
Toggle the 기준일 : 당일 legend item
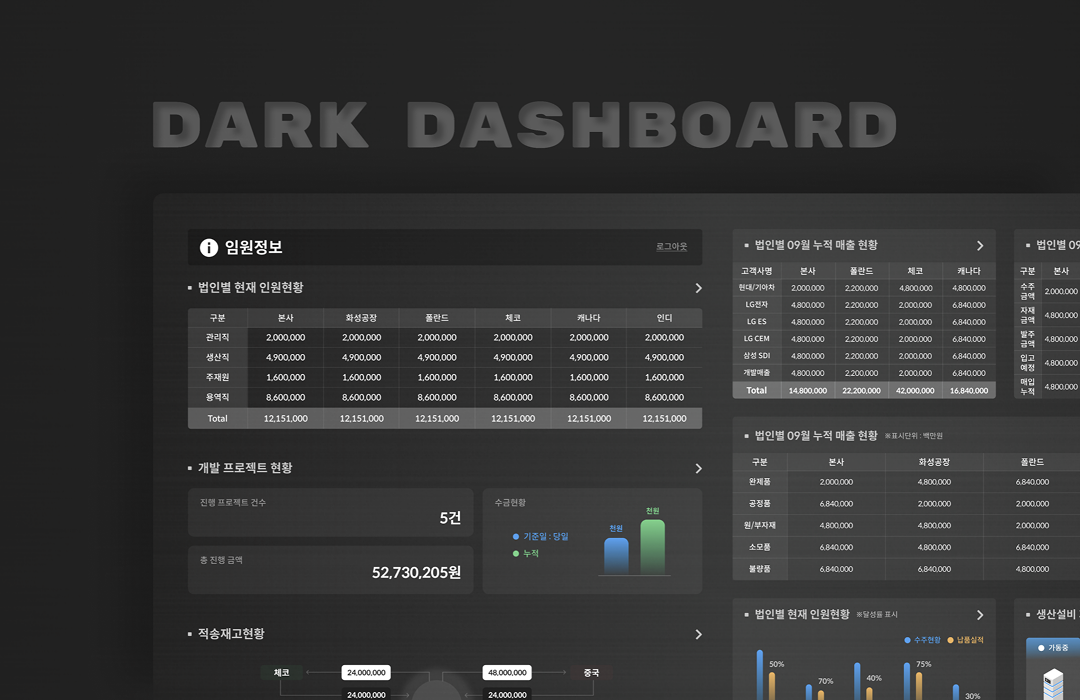pos(540,537)
